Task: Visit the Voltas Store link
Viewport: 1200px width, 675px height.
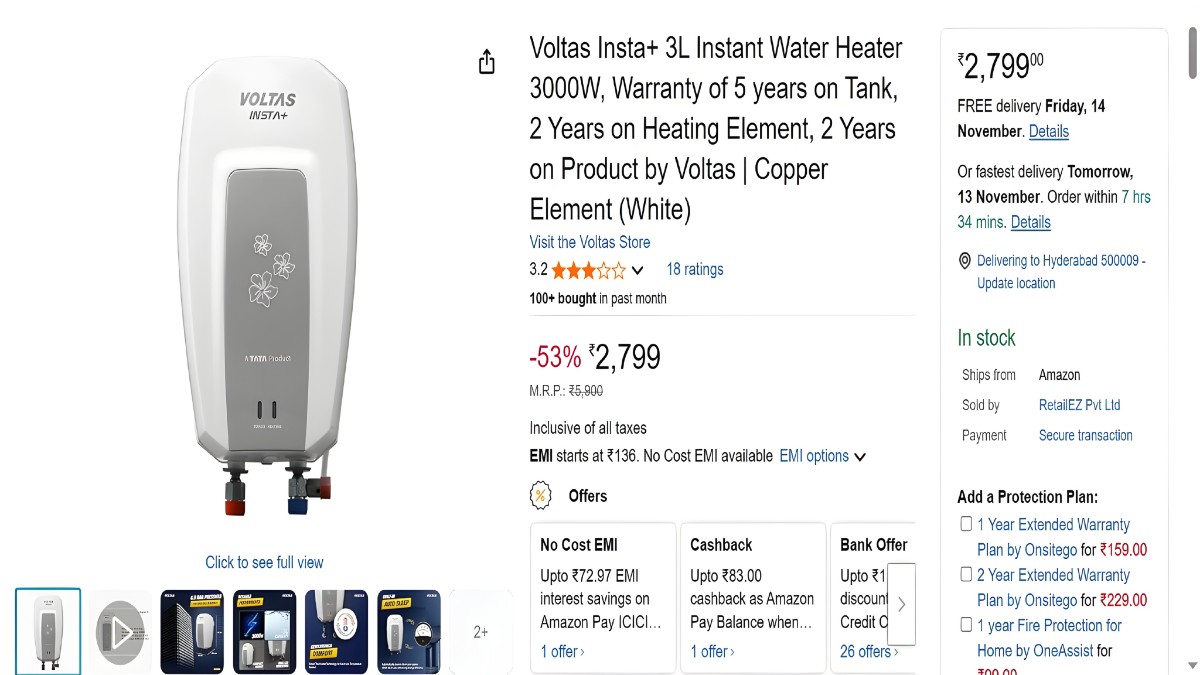Action: point(590,242)
